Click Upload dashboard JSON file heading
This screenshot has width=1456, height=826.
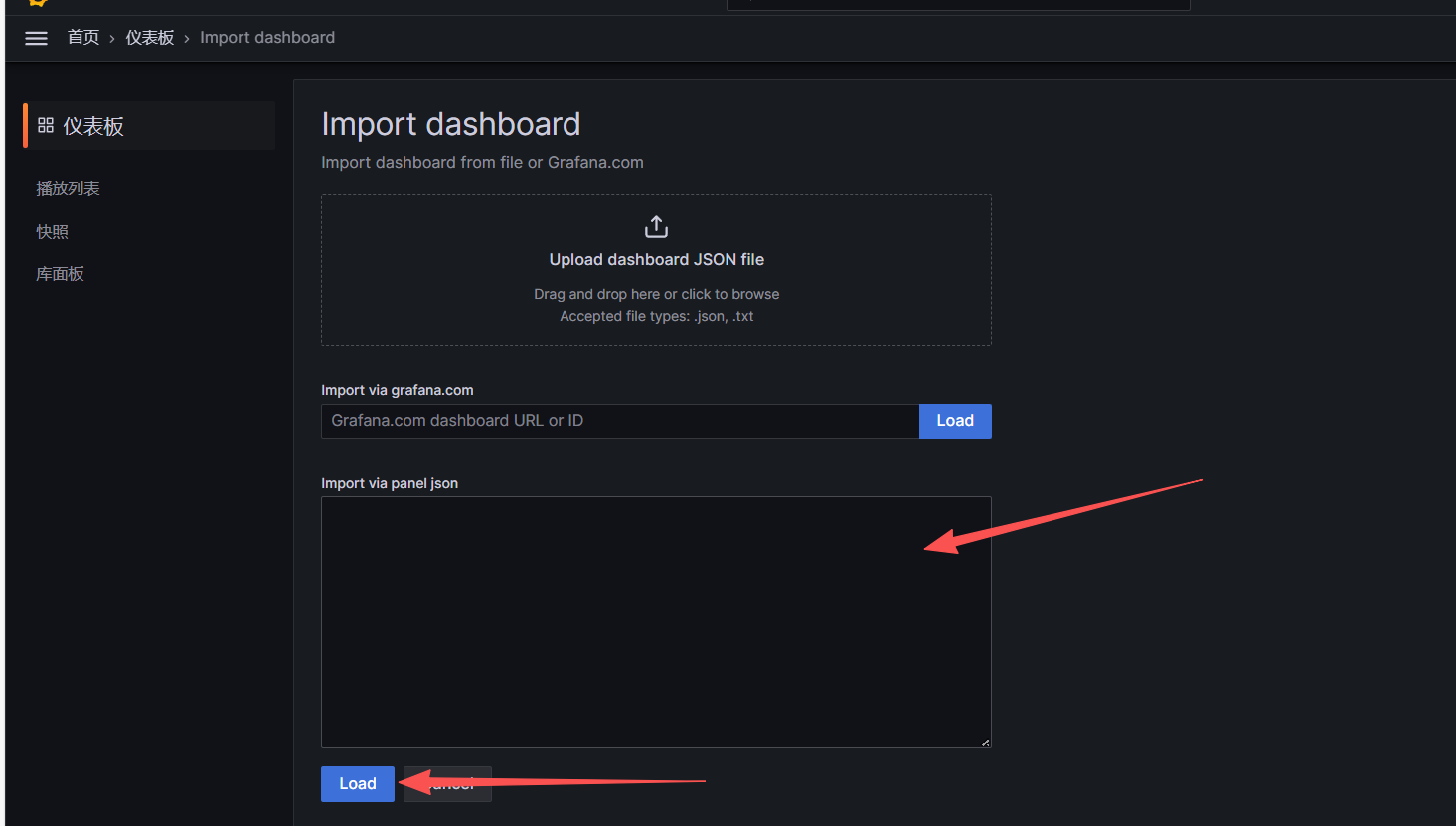pos(656,260)
